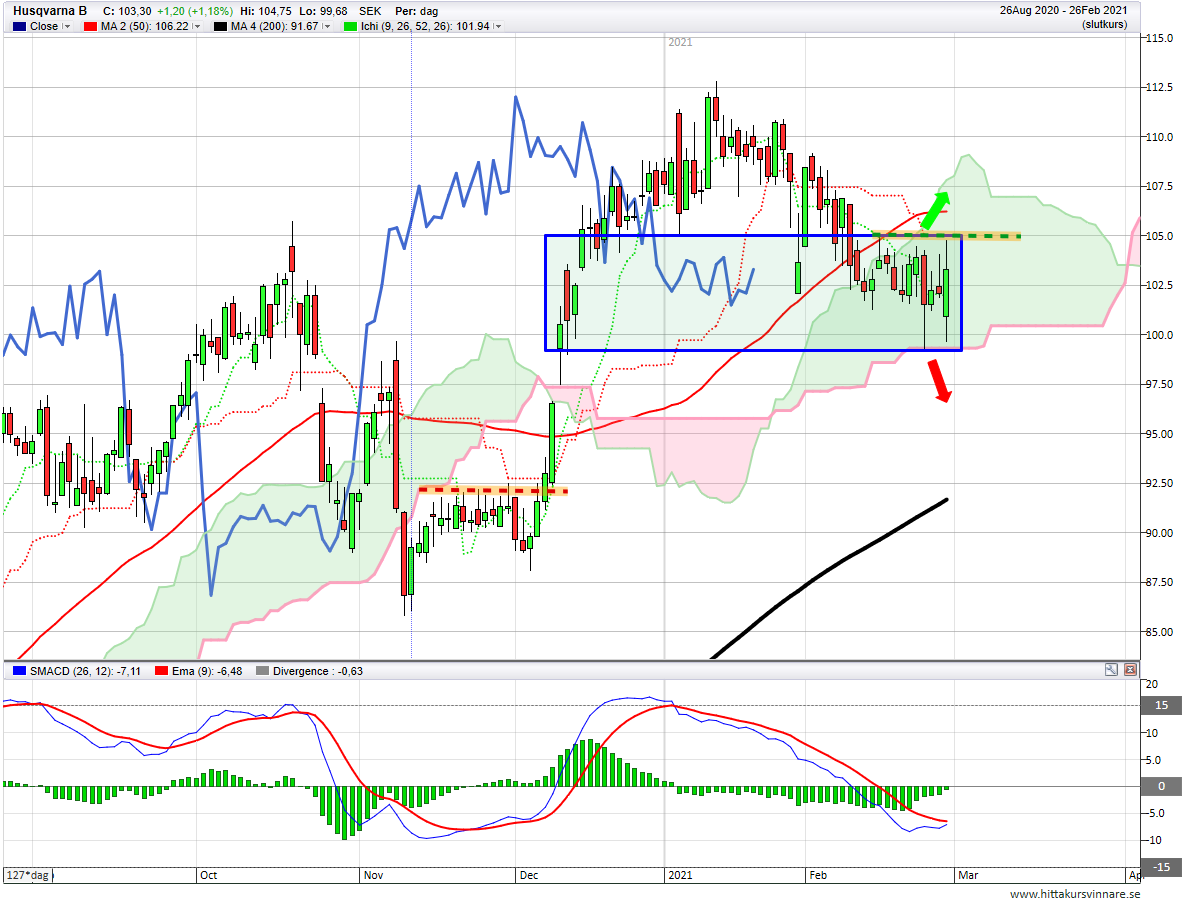This screenshot has width=1185, height=899.
Task: Click the red MA 2 color swatch
Action: point(91,26)
